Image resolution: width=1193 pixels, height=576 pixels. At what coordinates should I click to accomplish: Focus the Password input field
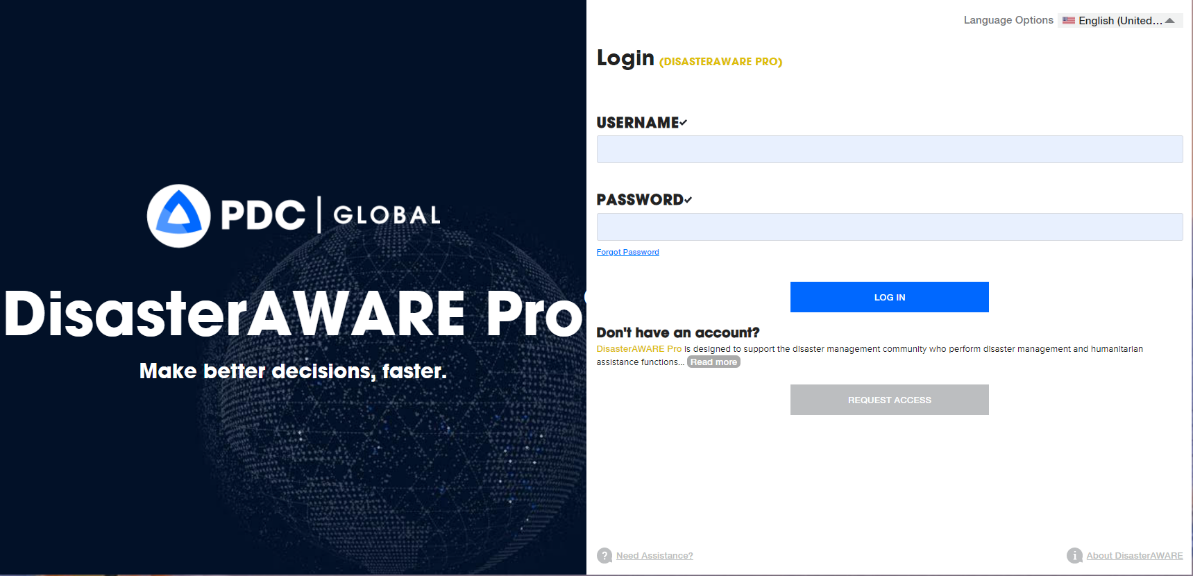pyautogui.click(x=889, y=227)
